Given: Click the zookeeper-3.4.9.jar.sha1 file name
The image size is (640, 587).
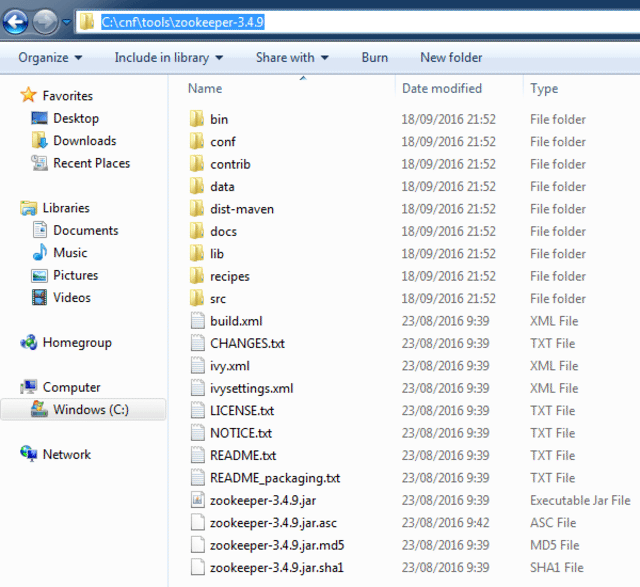Looking at the screenshot, I should click(x=277, y=568).
